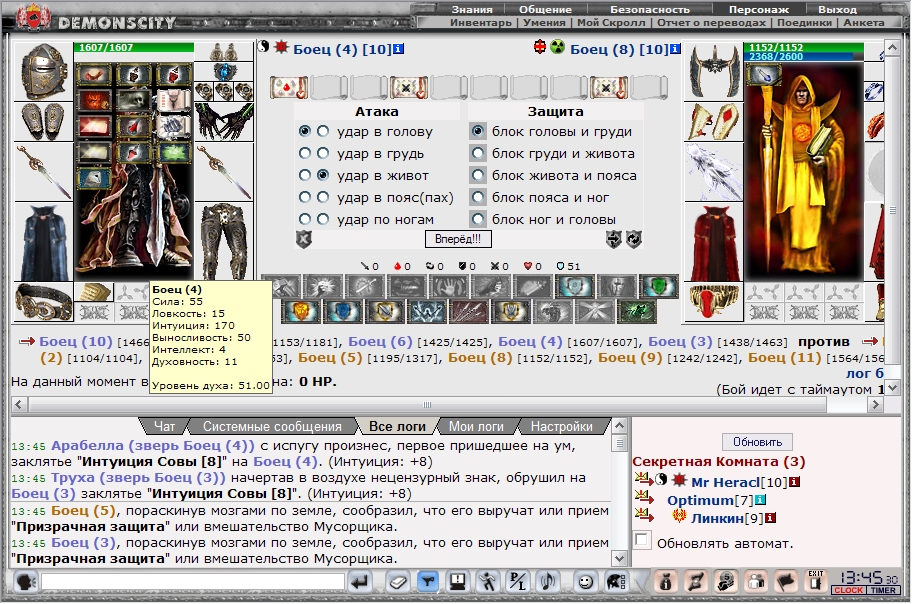
Task: Select left radio for удар в грудь
Action: tap(305, 154)
